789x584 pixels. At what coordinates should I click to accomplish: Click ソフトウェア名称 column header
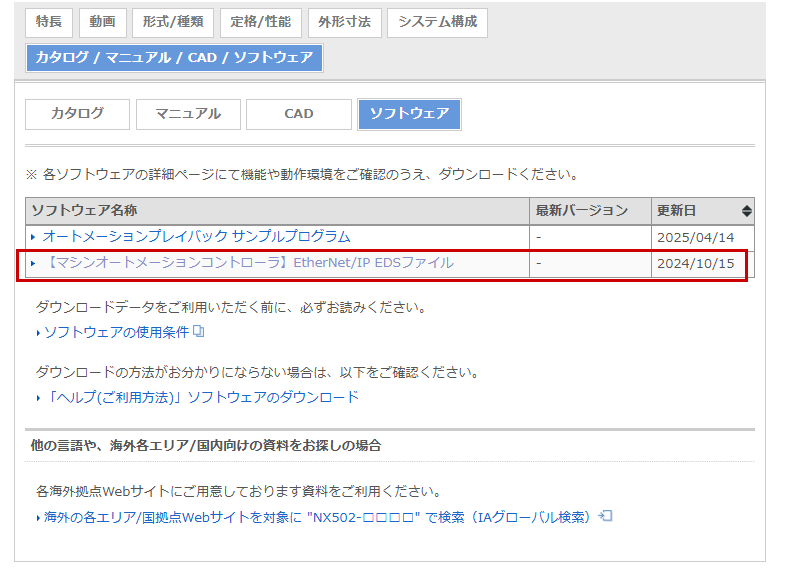(x=84, y=211)
